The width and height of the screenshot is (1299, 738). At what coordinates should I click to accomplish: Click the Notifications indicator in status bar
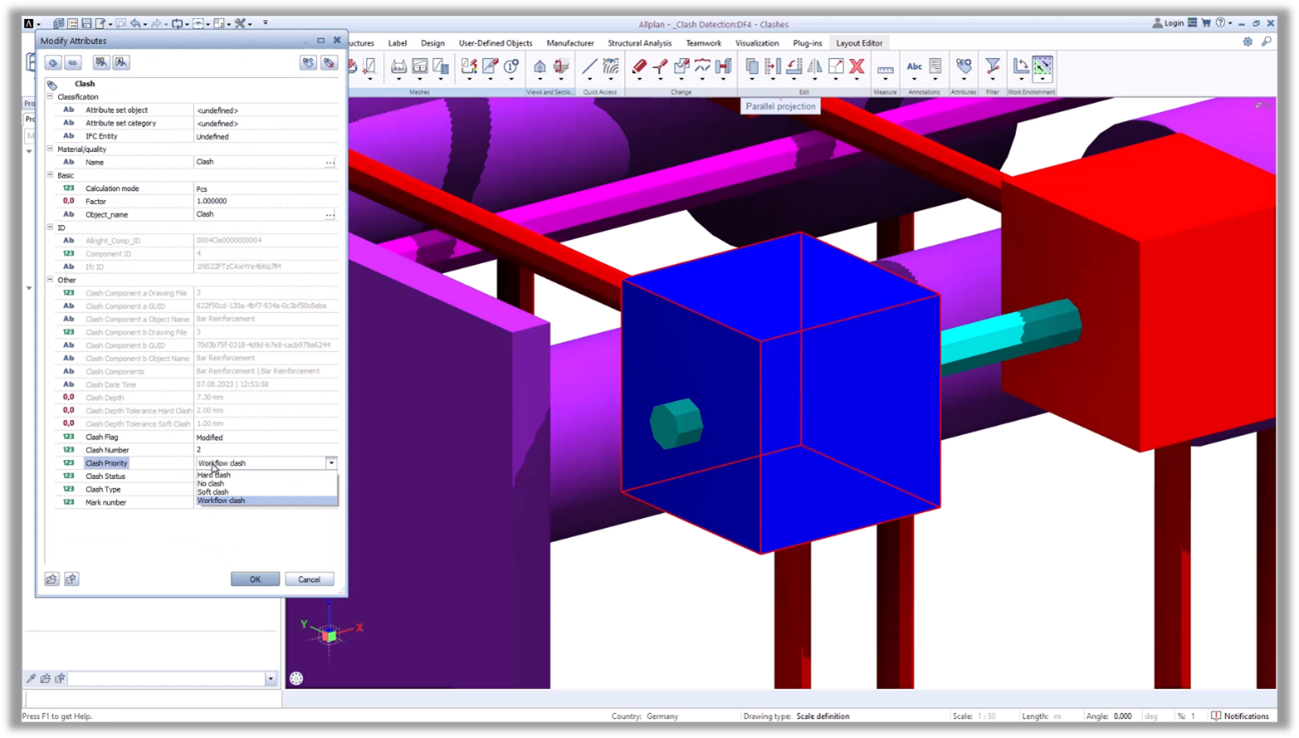point(1240,716)
